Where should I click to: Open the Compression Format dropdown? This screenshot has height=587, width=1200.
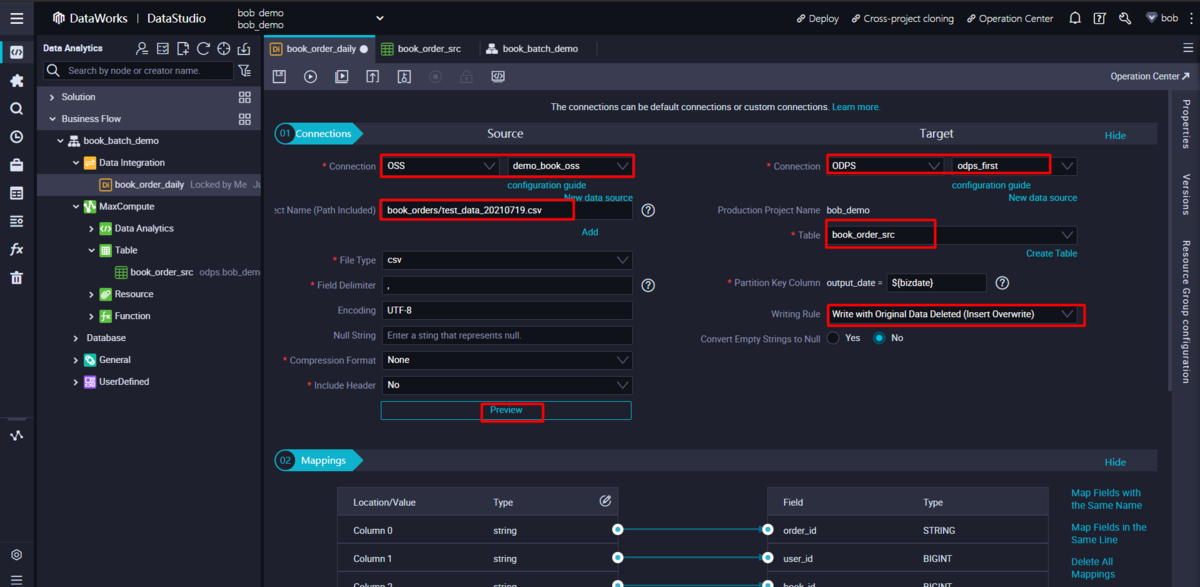[x=507, y=360]
